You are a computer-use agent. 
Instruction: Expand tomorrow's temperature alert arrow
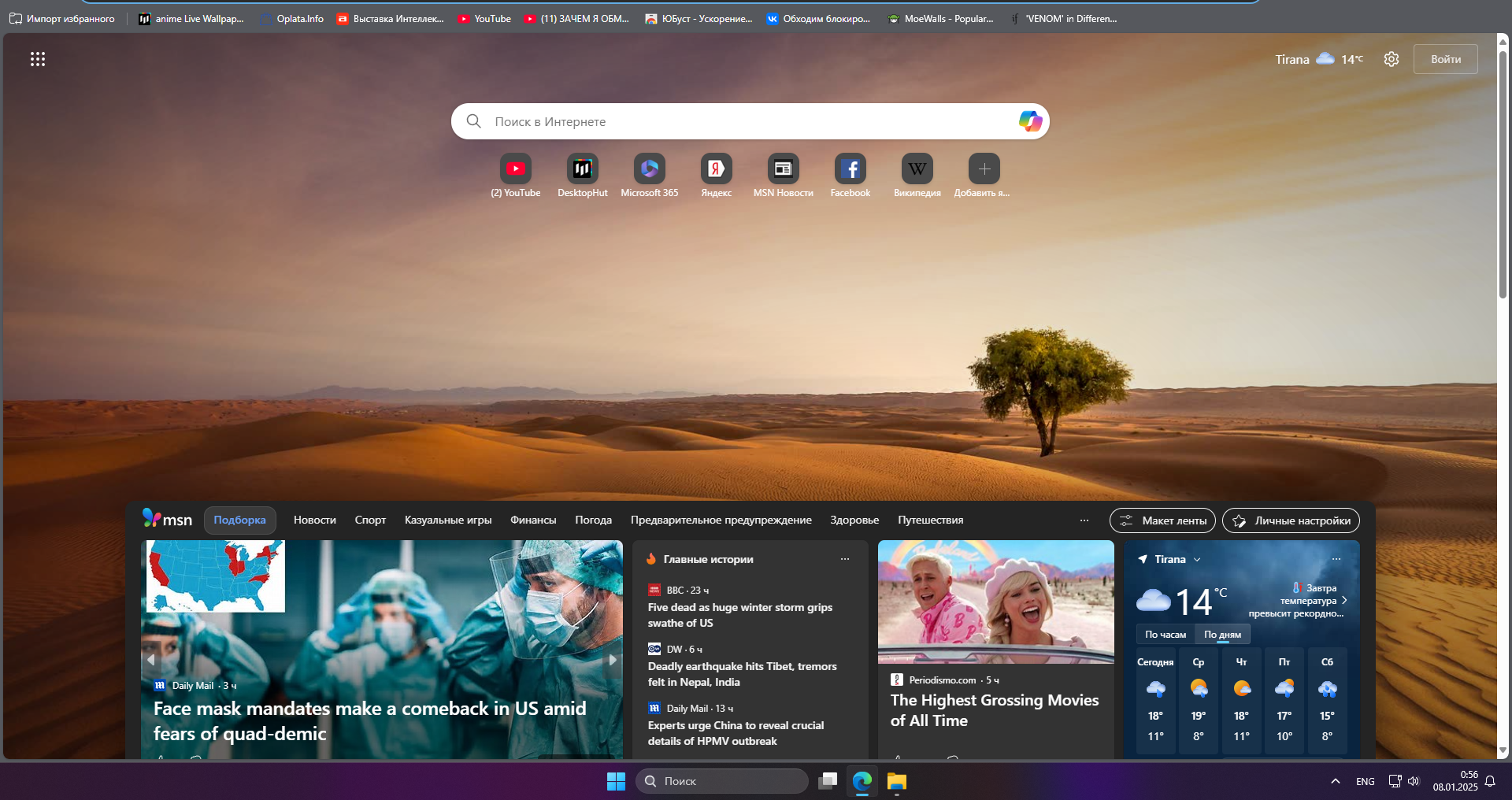1344,600
